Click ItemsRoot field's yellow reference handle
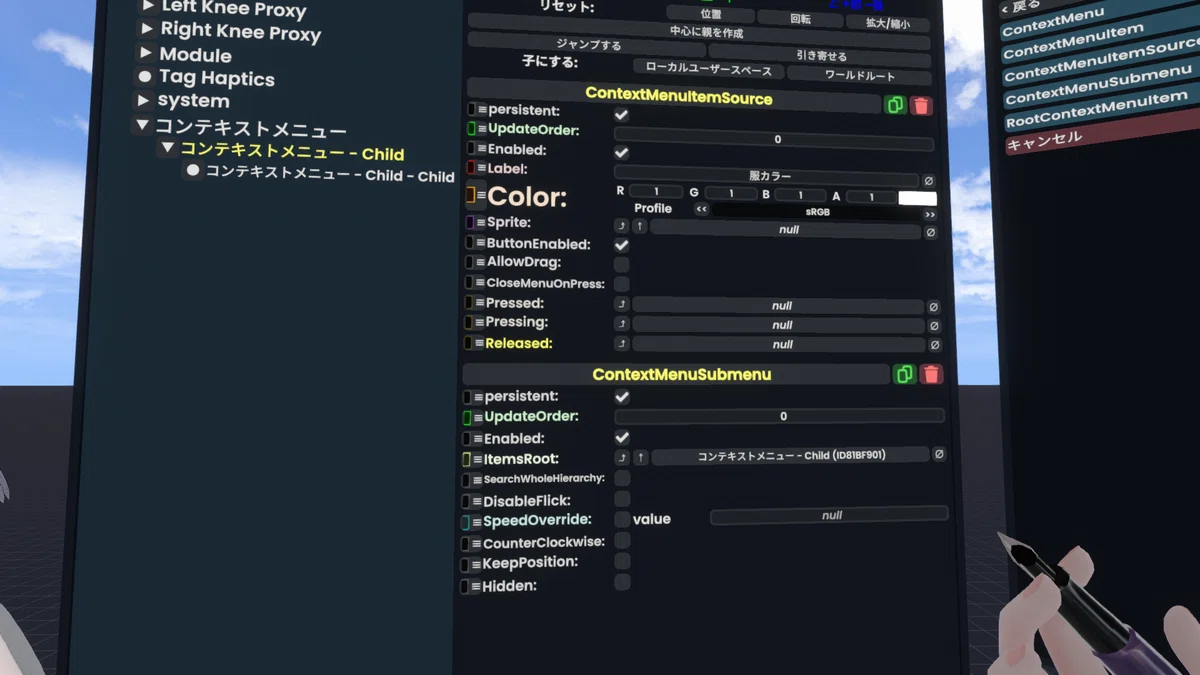Image resolution: width=1200 pixels, height=675 pixels. pyautogui.click(x=466, y=459)
